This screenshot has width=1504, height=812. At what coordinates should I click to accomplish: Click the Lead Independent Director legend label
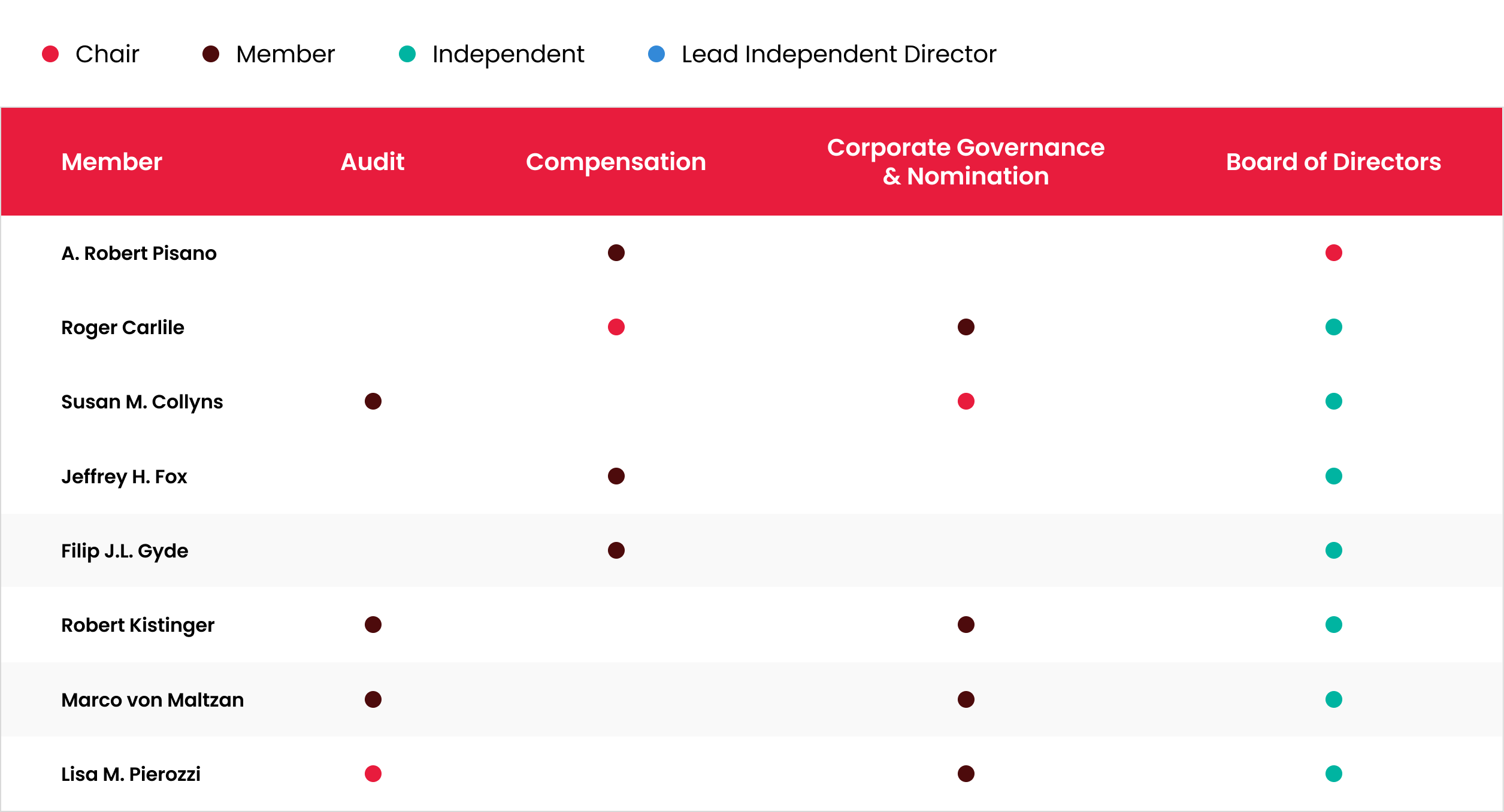(839, 54)
